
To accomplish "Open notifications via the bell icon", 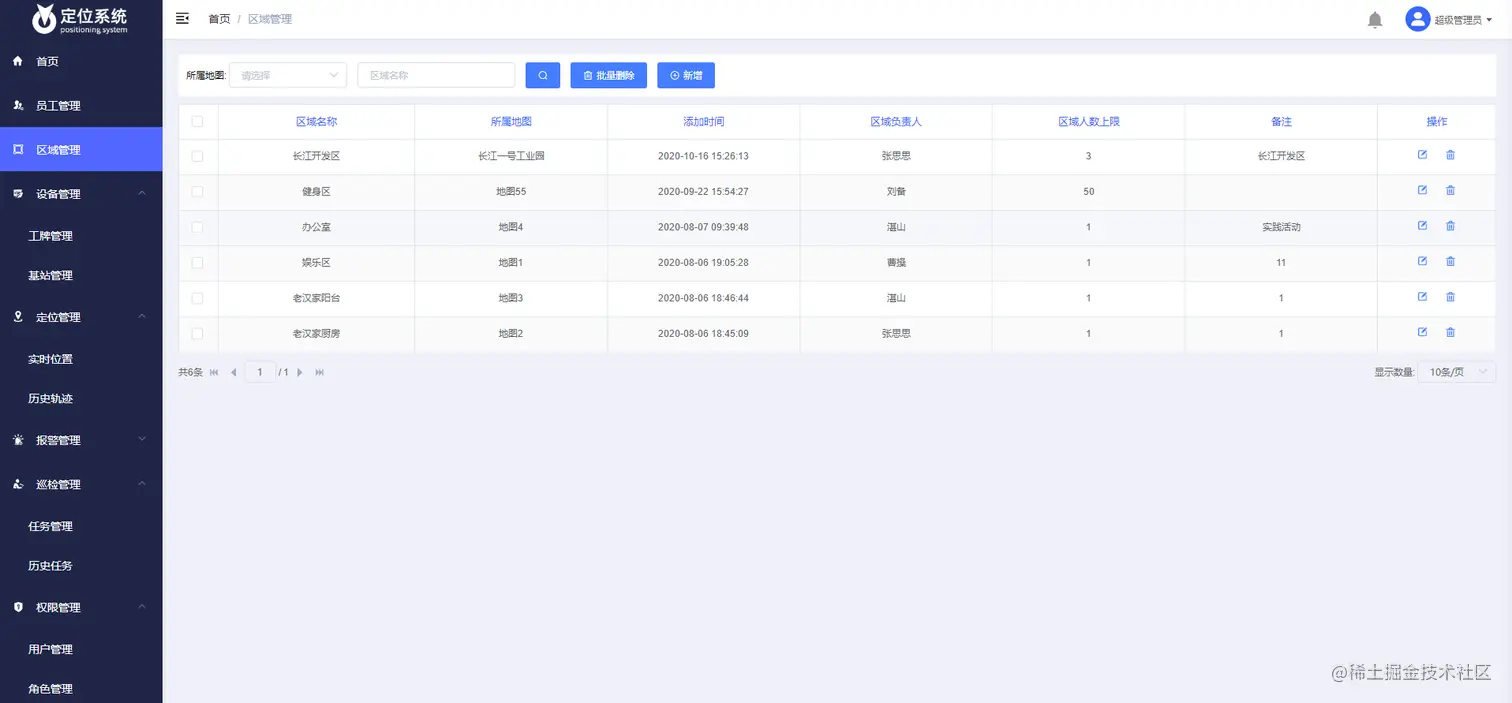I will [1374, 18].
